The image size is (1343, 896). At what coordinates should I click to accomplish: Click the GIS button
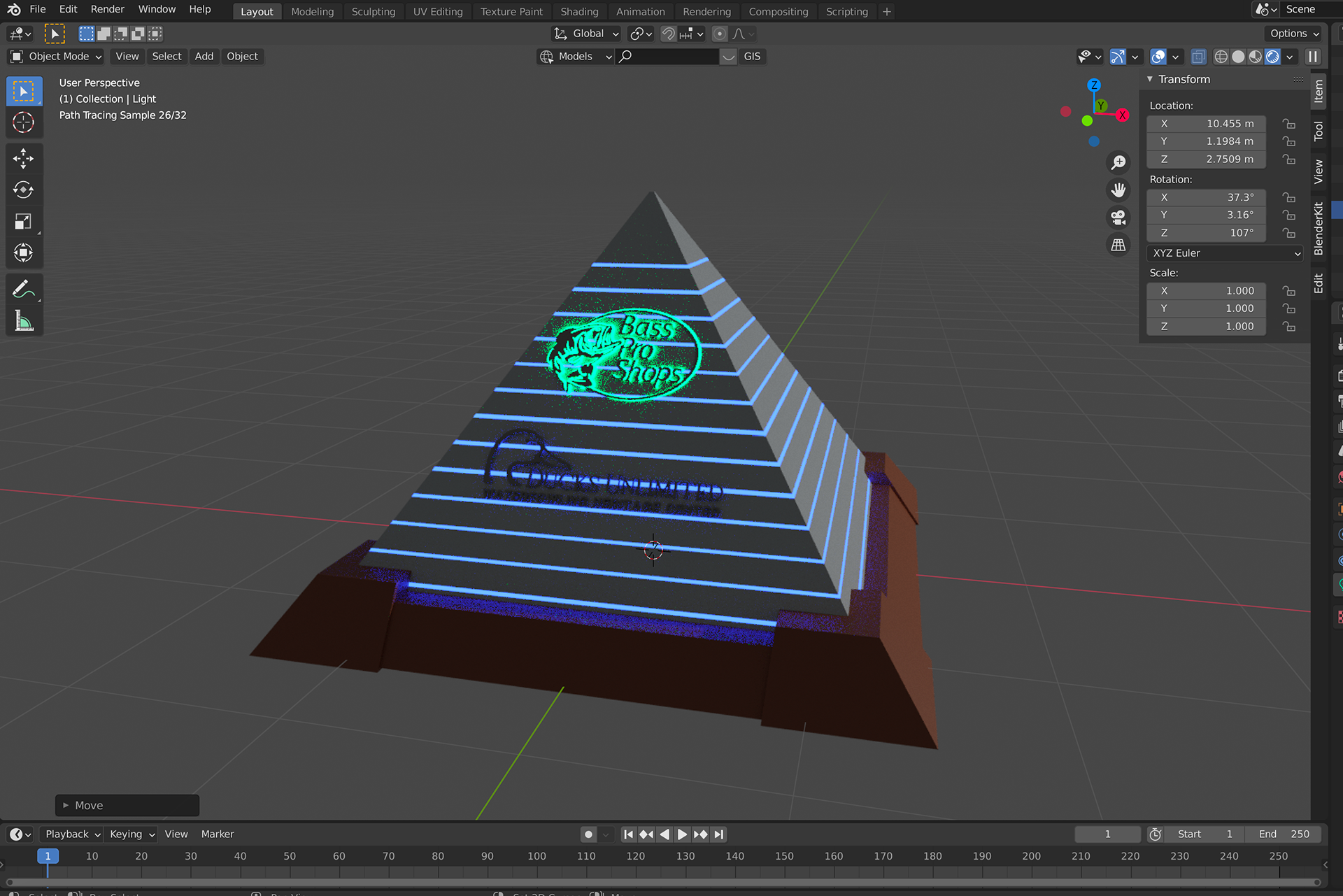[752, 57]
